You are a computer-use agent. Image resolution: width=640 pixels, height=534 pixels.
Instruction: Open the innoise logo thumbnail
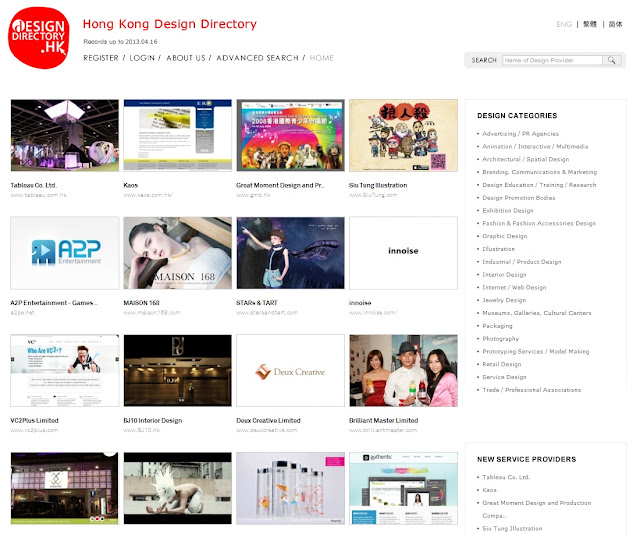point(403,253)
